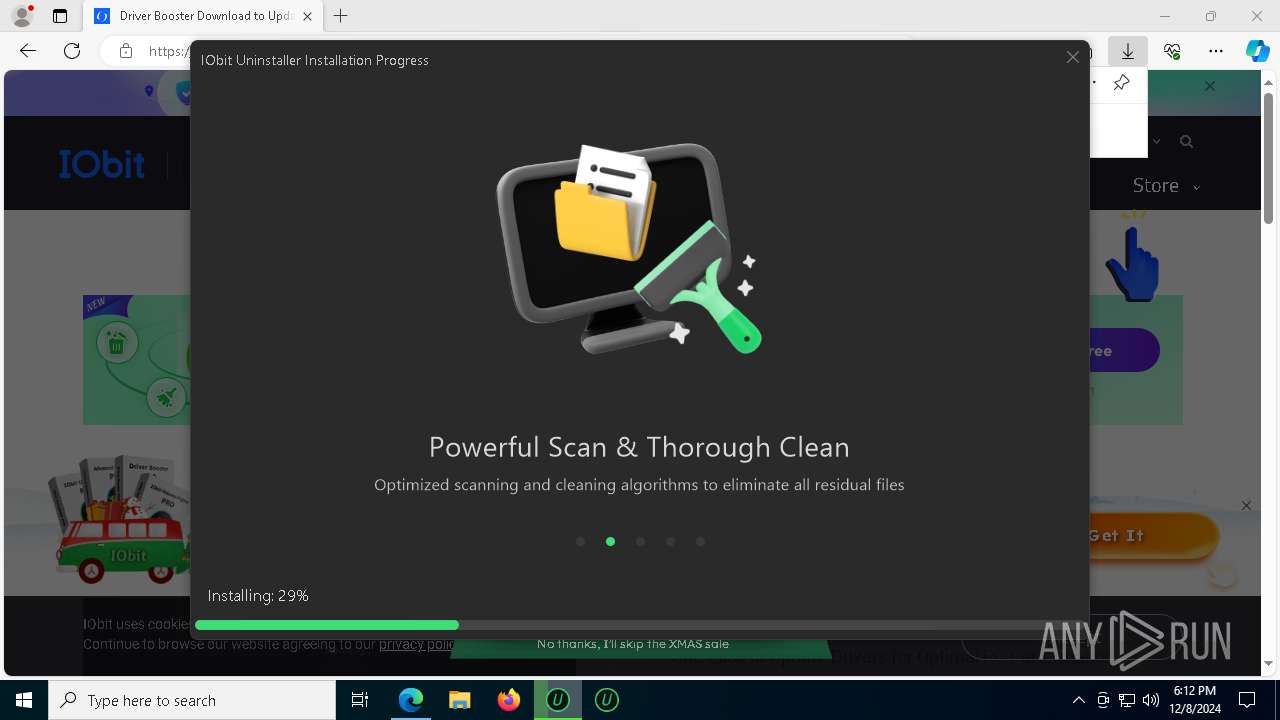
Task: Open the Edge profile avatar icon
Action: [22, 16]
